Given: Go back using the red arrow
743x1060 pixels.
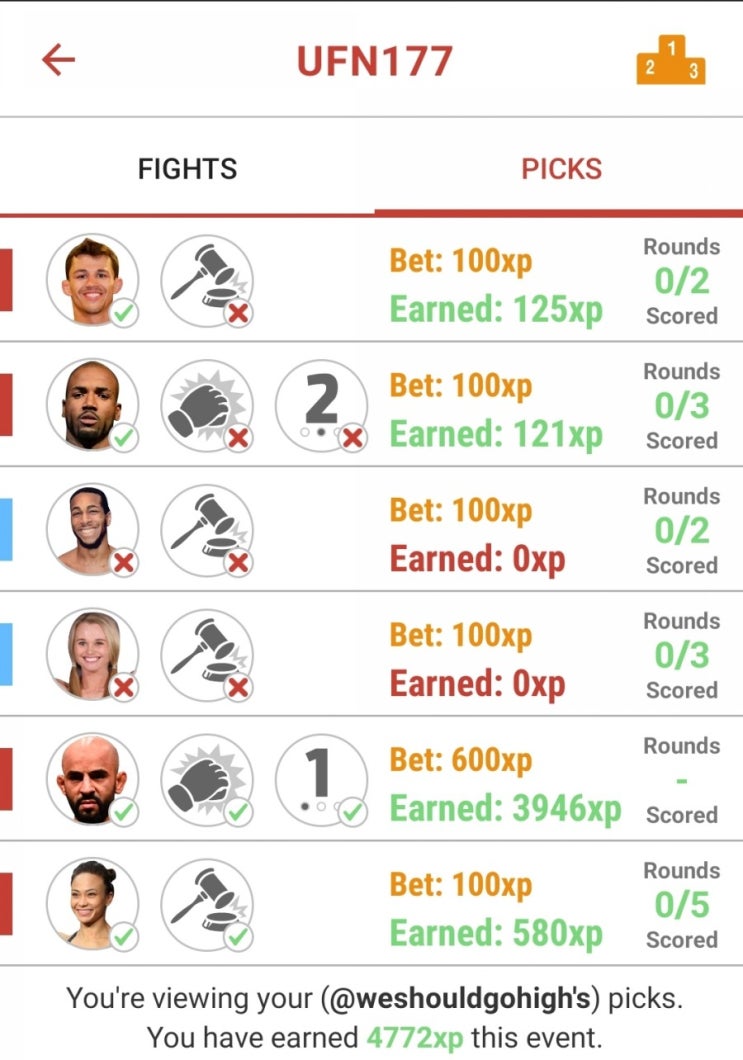Looking at the screenshot, I should tap(58, 60).
